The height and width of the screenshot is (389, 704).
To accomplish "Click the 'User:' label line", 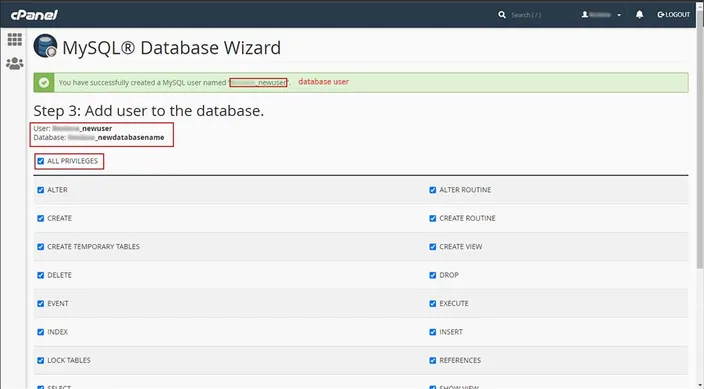I will coord(73,128).
